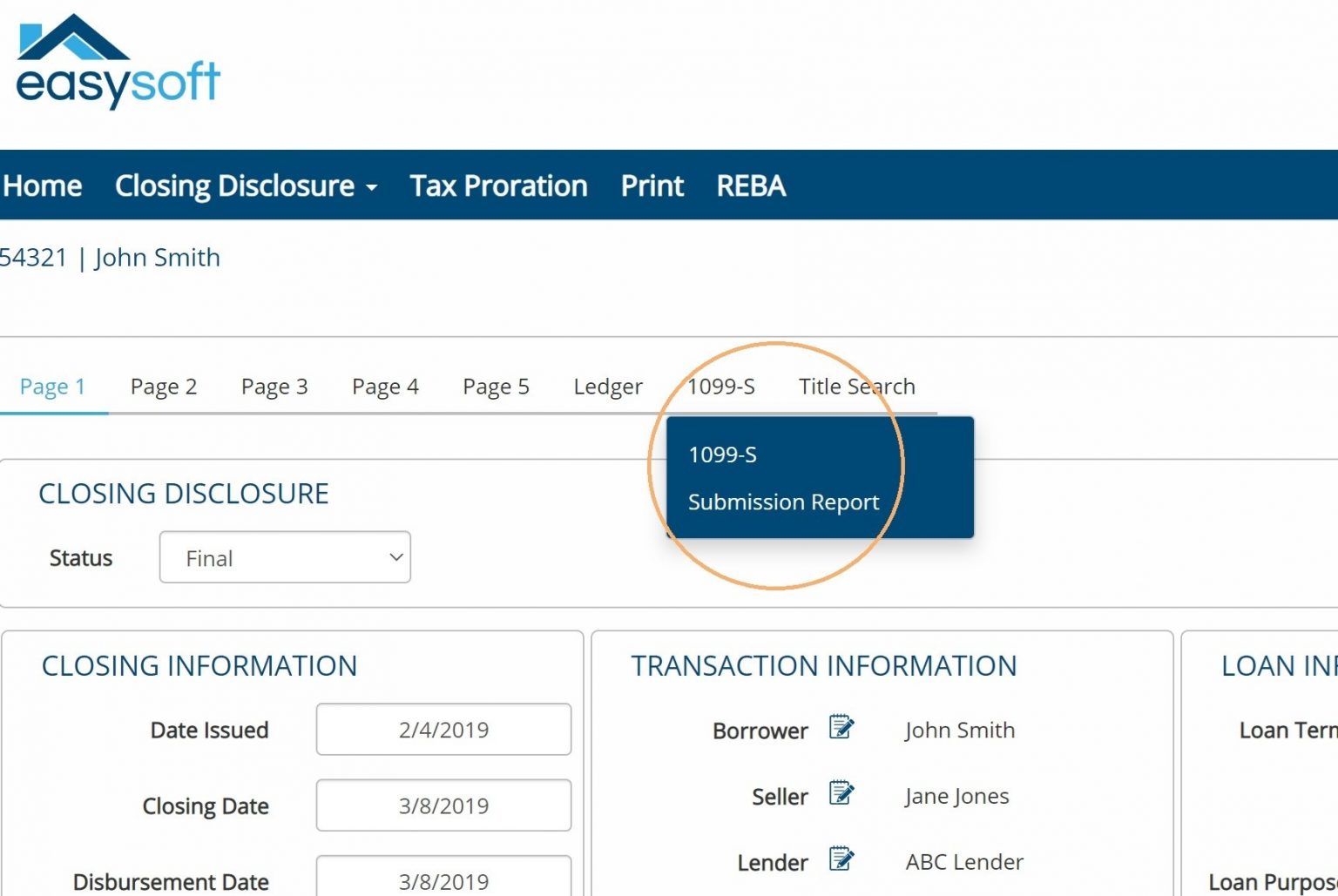Screen dimensions: 1338x896
Task: Open the Ledger tab
Action: click(x=607, y=386)
